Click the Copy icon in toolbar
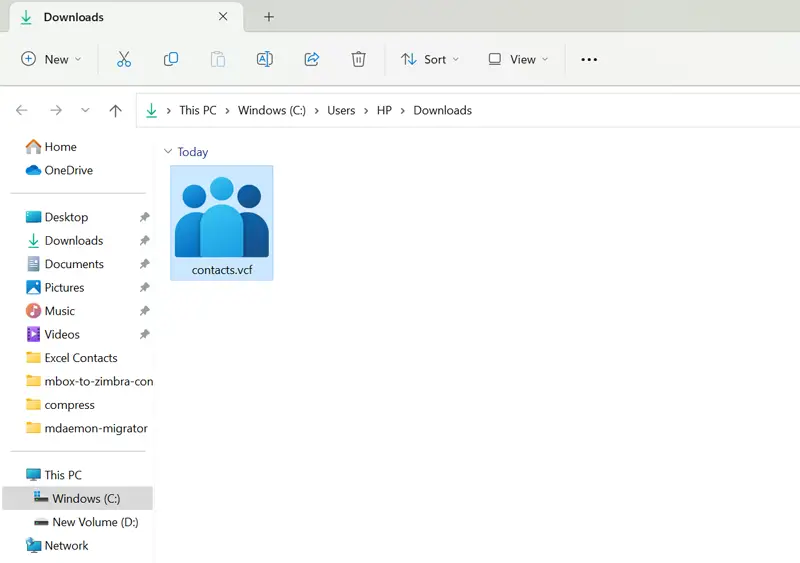Image resolution: width=800 pixels, height=563 pixels. pos(171,60)
